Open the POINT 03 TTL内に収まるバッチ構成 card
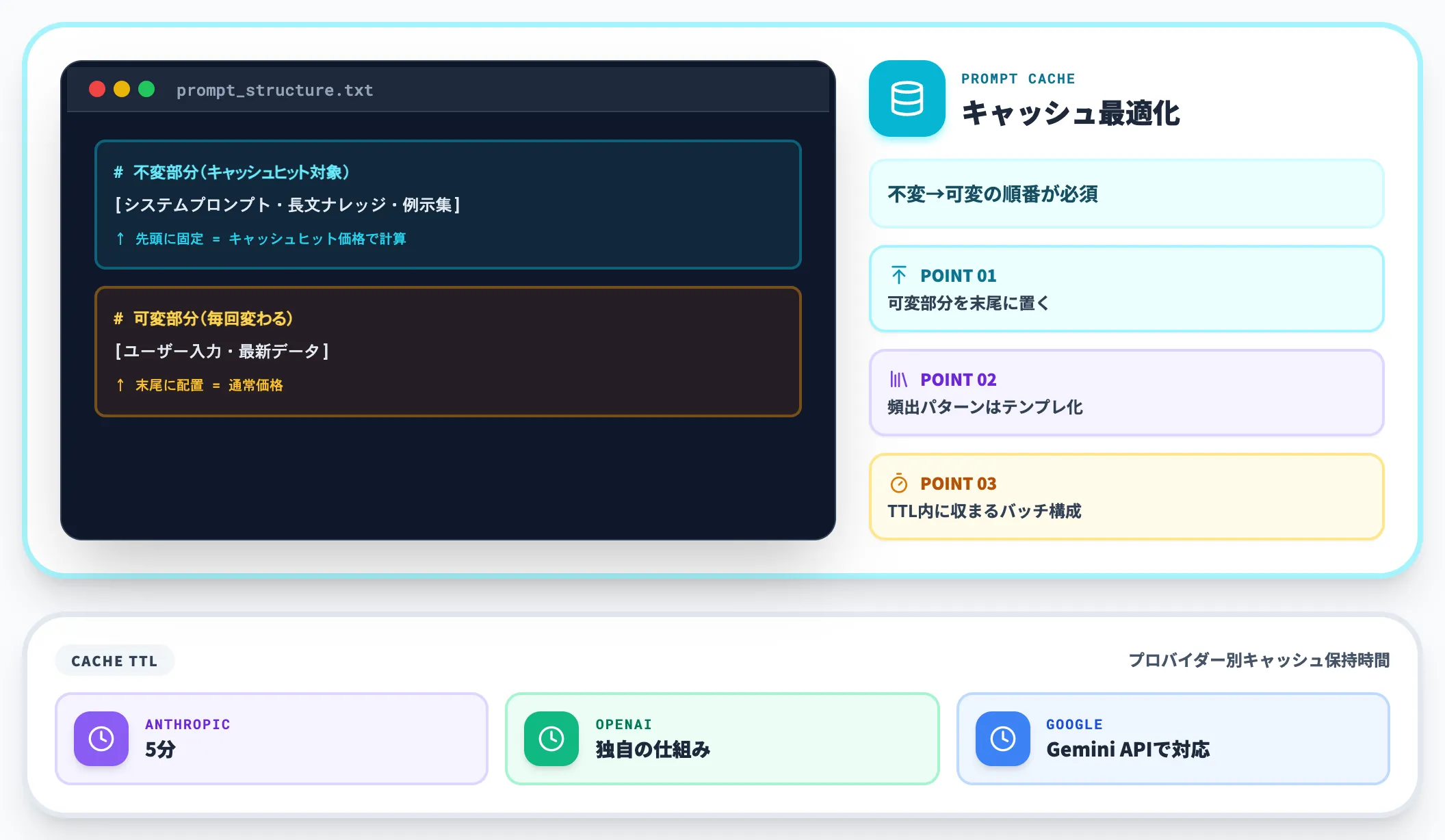The height and width of the screenshot is (840, 1445). (1126, 497)
